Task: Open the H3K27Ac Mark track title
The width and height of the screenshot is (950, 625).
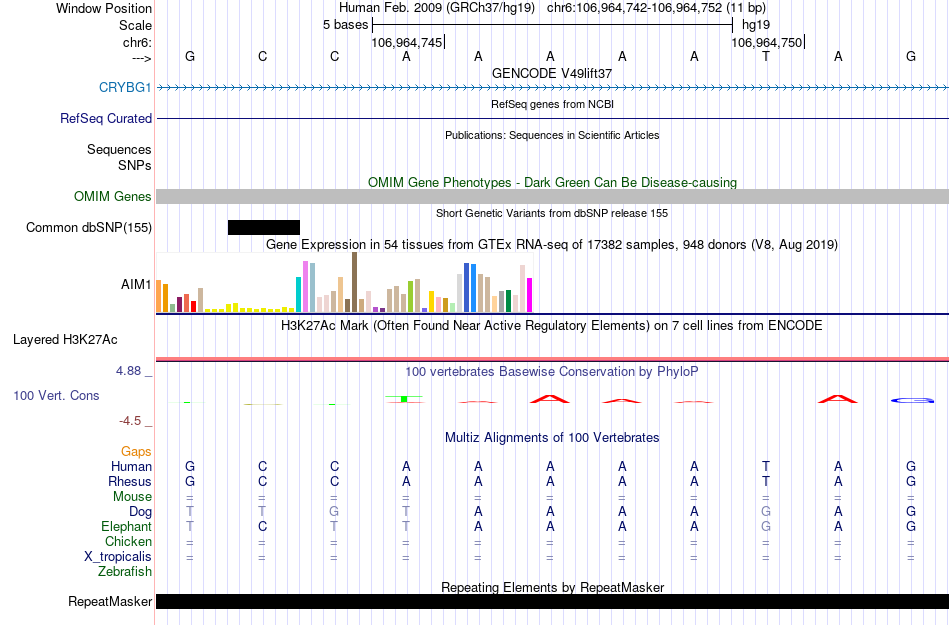Action: [x=552, y=326]
